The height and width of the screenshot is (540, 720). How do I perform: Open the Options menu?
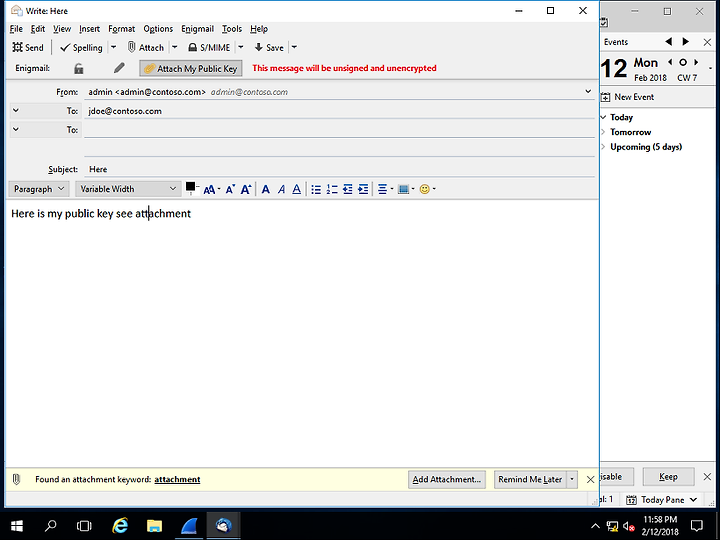(158, 29)
